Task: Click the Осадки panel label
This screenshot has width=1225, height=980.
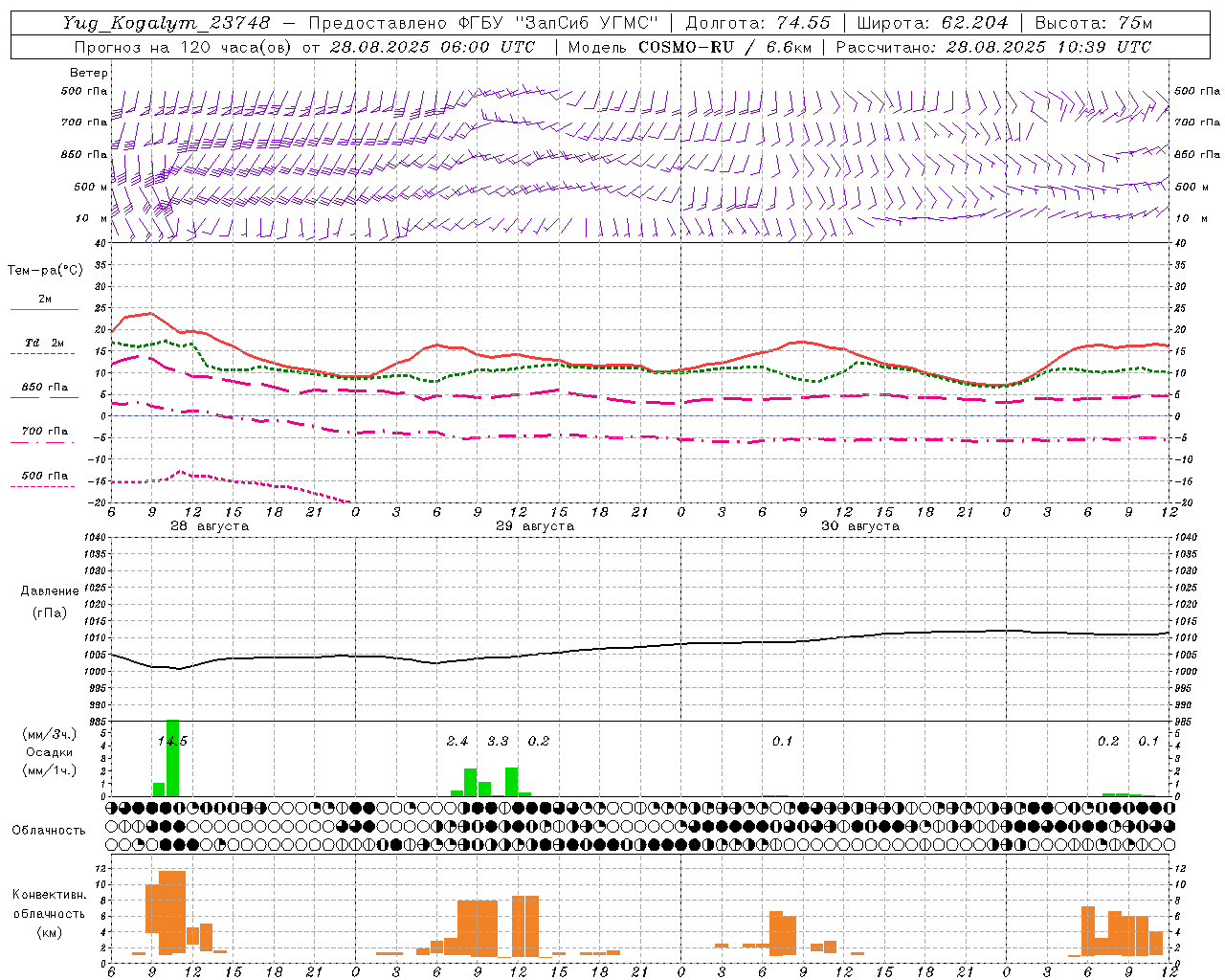Action: 50,752
